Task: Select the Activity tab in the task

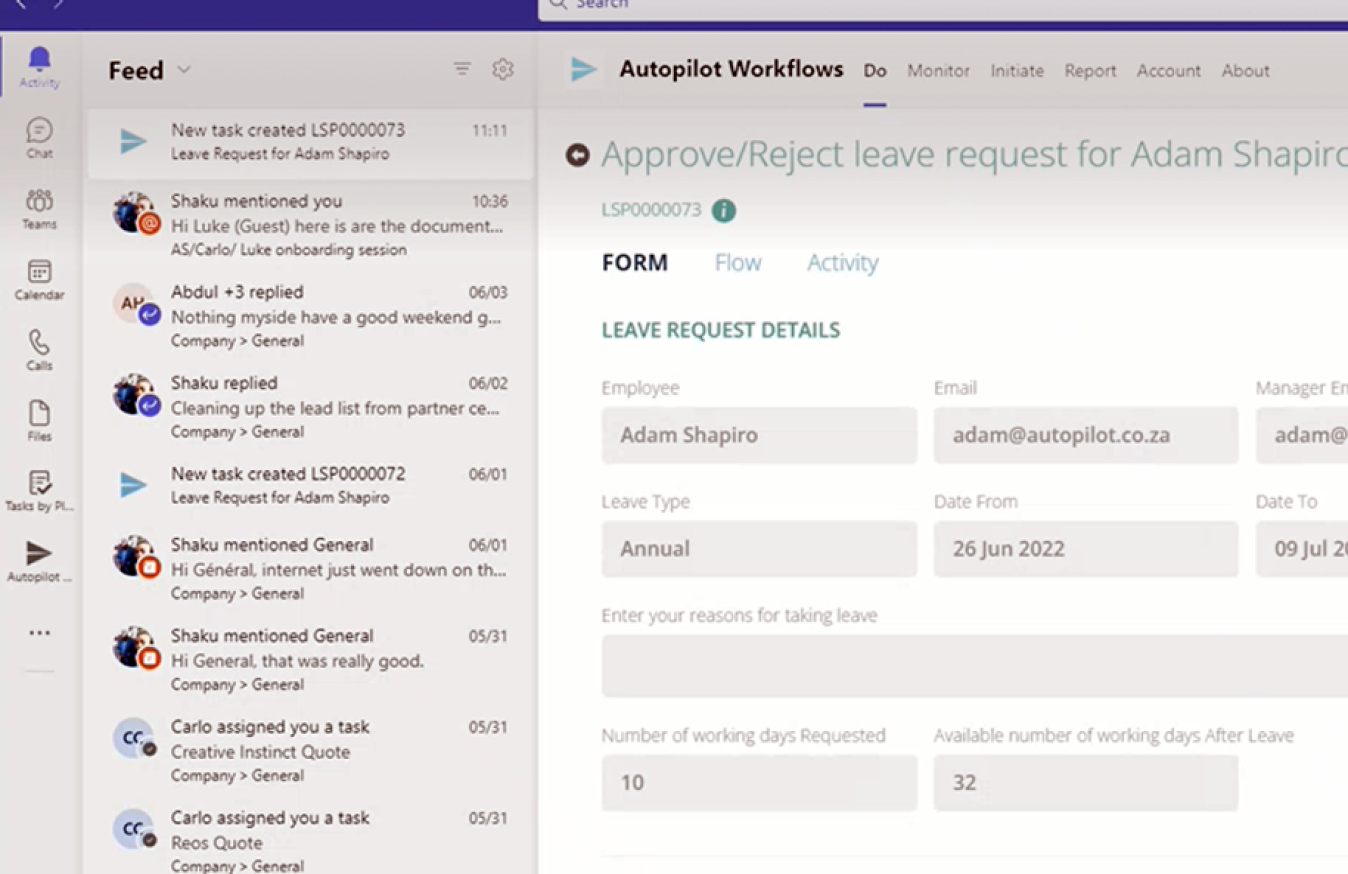Action: [x=842, y=263]
